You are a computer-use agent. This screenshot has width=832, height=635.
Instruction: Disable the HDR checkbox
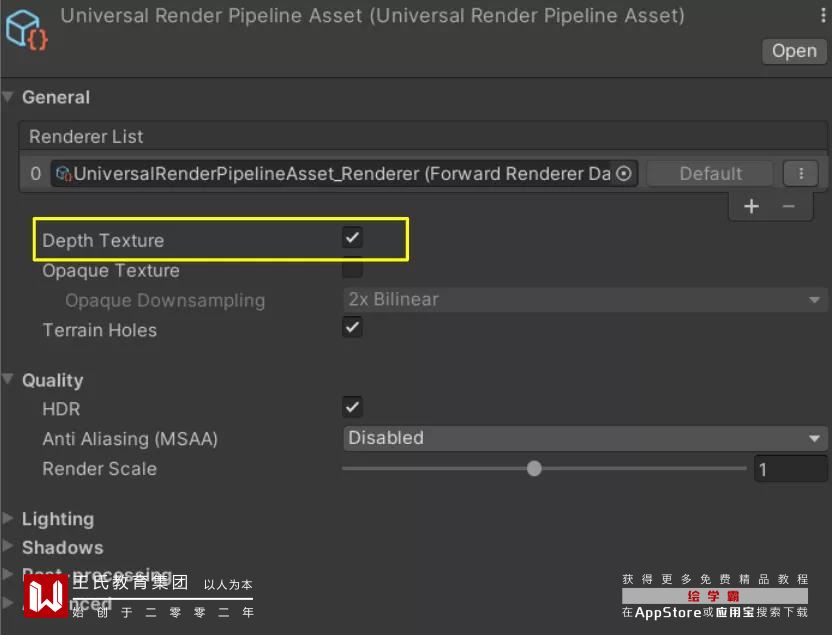pyautogui.click(x=352, y=407)
